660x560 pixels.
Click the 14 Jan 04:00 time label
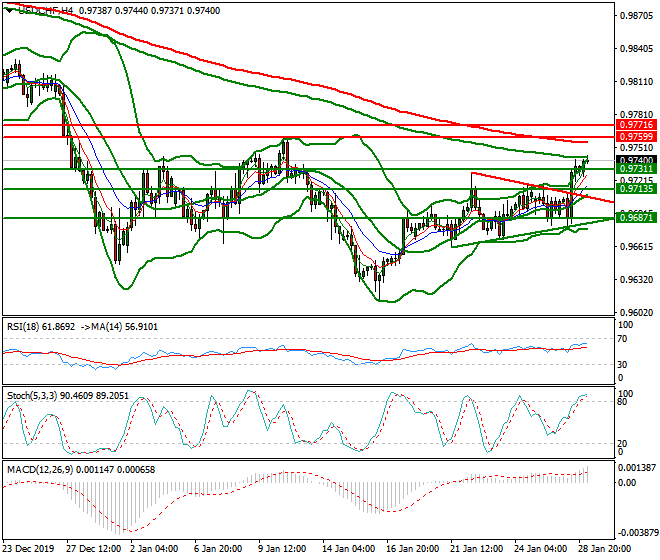[x=349, y=549]
